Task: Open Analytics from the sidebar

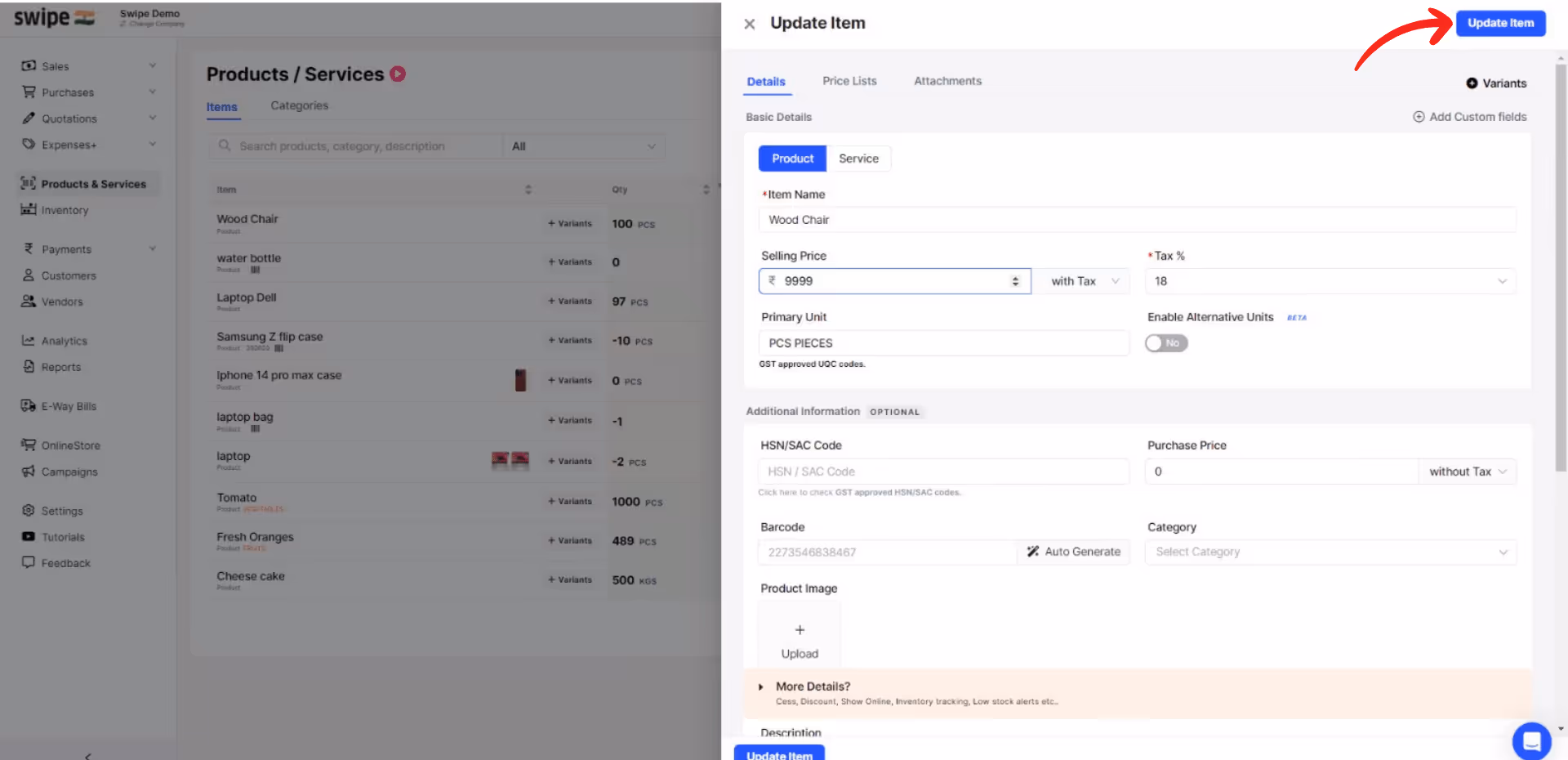Action: tap(64, 341)
